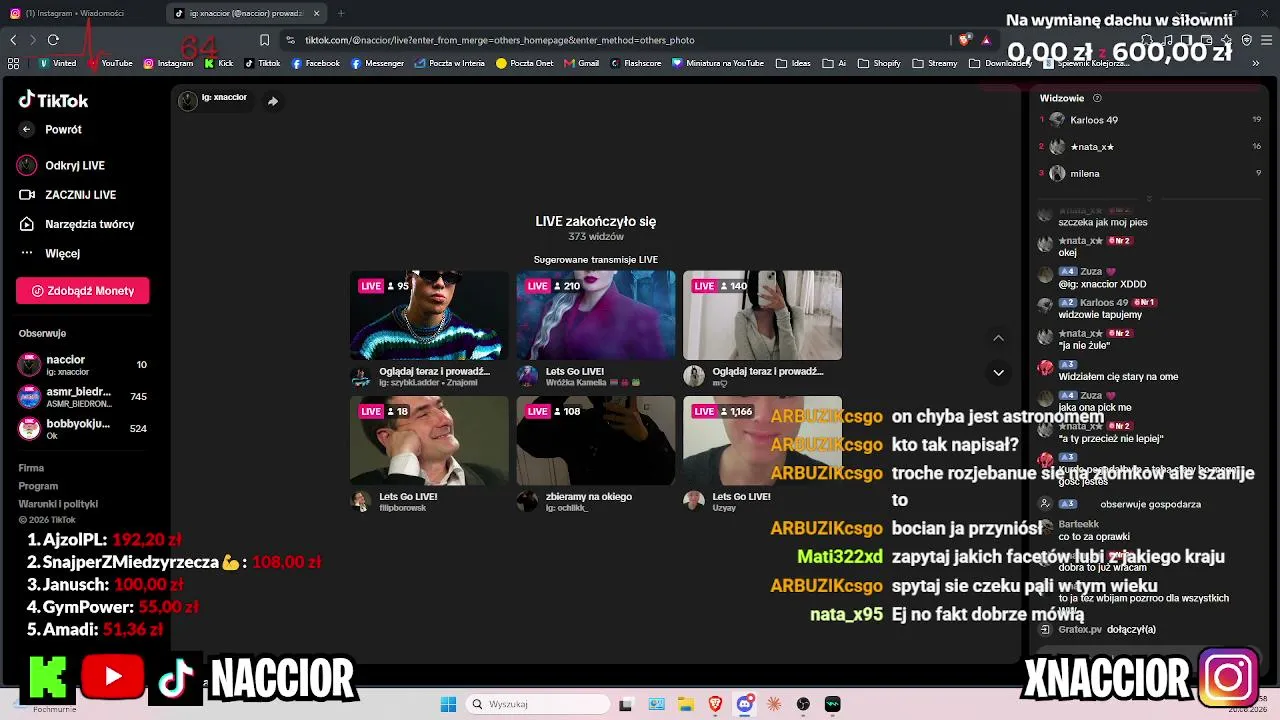The image size is (1280, 720).
Task: Go back using the Powrót arrow icon
Action: (27, 129)
